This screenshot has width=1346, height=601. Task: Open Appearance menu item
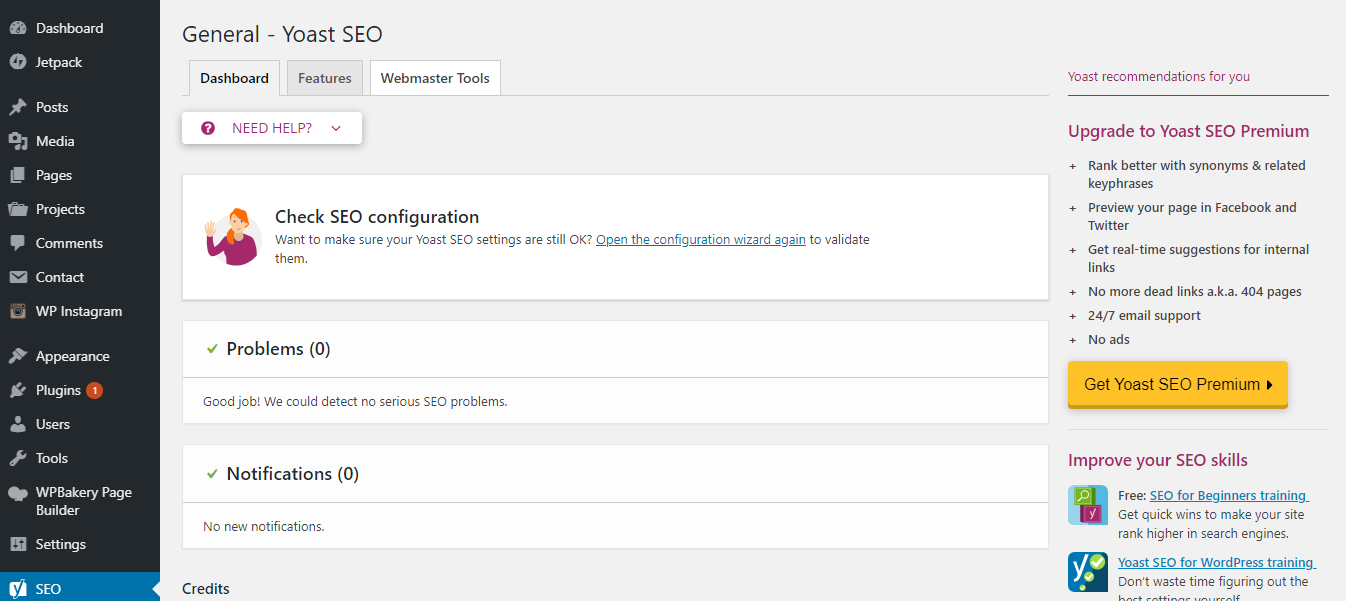point(80,356)
